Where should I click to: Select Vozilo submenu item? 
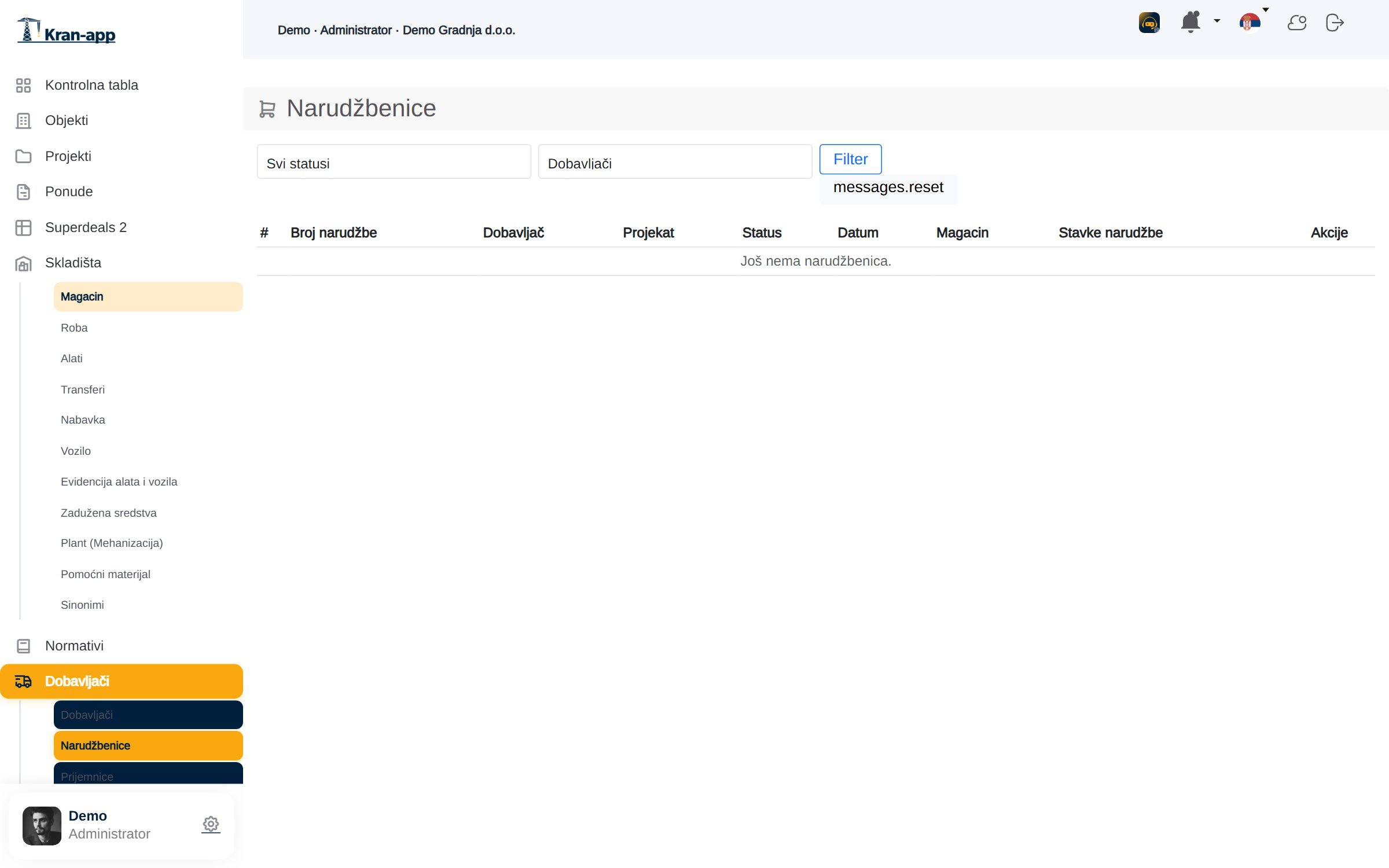click(148, 451)
